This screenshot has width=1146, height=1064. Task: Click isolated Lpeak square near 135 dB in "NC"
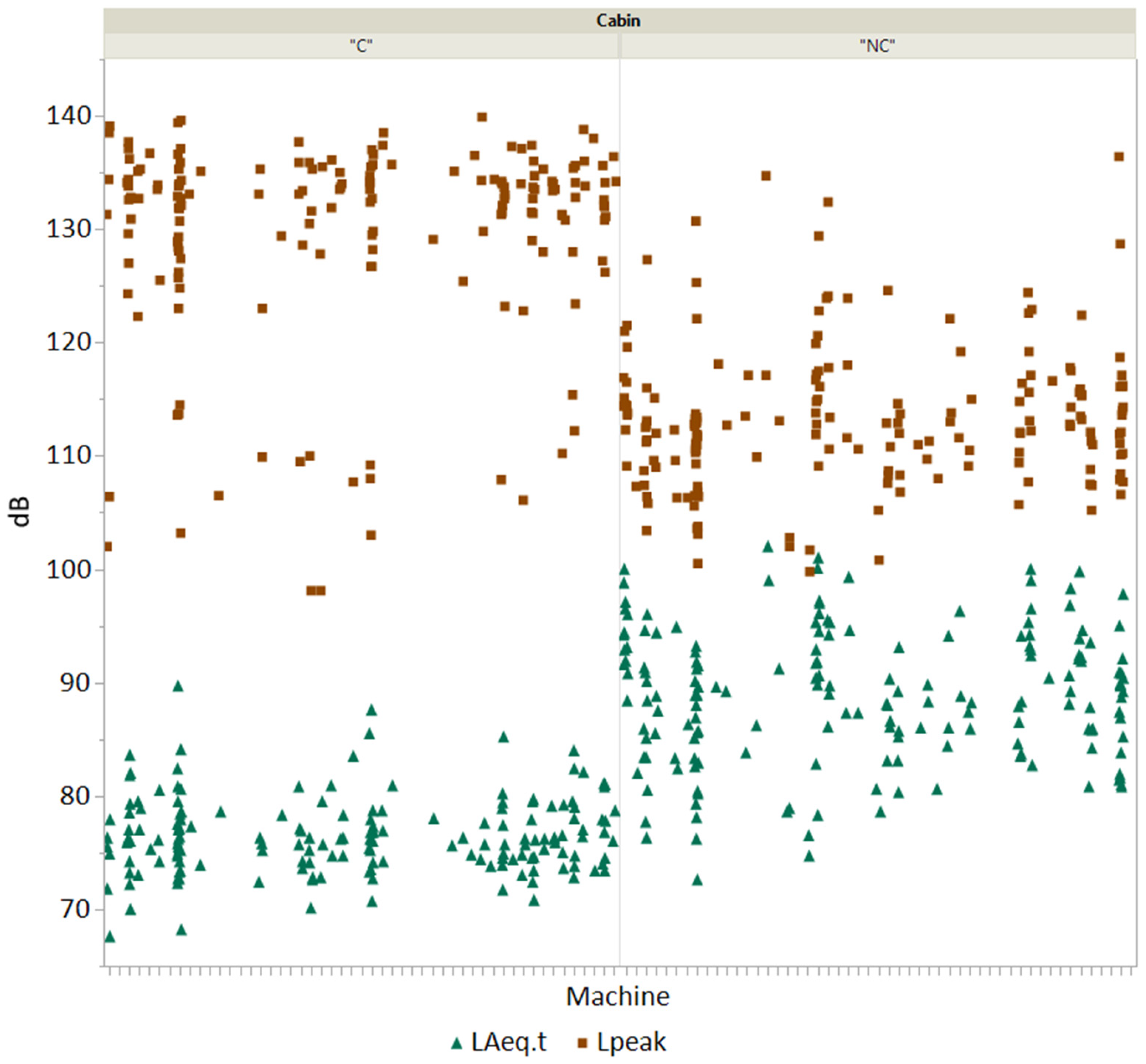[766, 176]
